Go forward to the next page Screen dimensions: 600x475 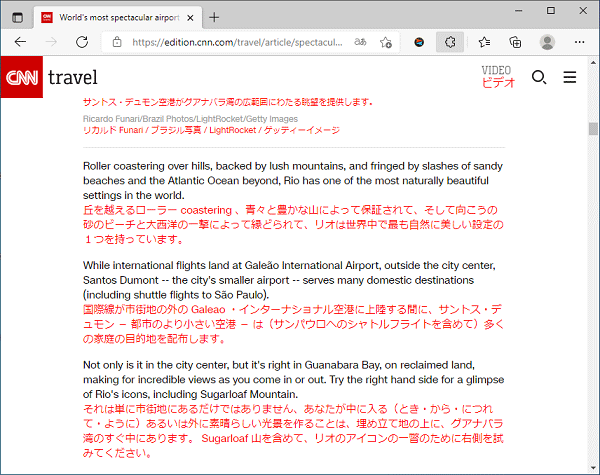click(51, 42)
